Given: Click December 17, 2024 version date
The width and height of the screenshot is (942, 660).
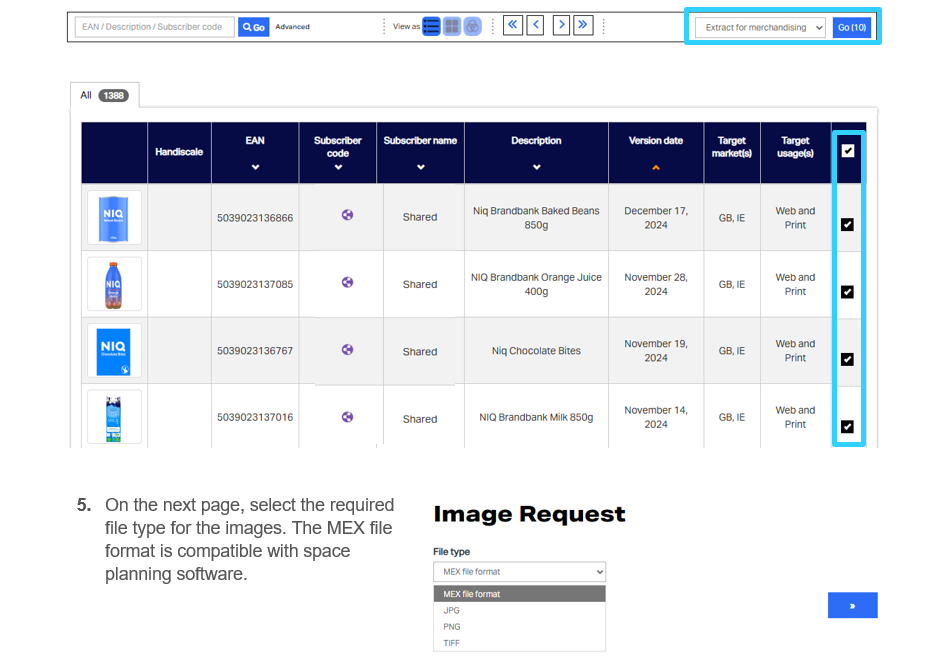Looking at the screenshot, I should coord(656,217).
